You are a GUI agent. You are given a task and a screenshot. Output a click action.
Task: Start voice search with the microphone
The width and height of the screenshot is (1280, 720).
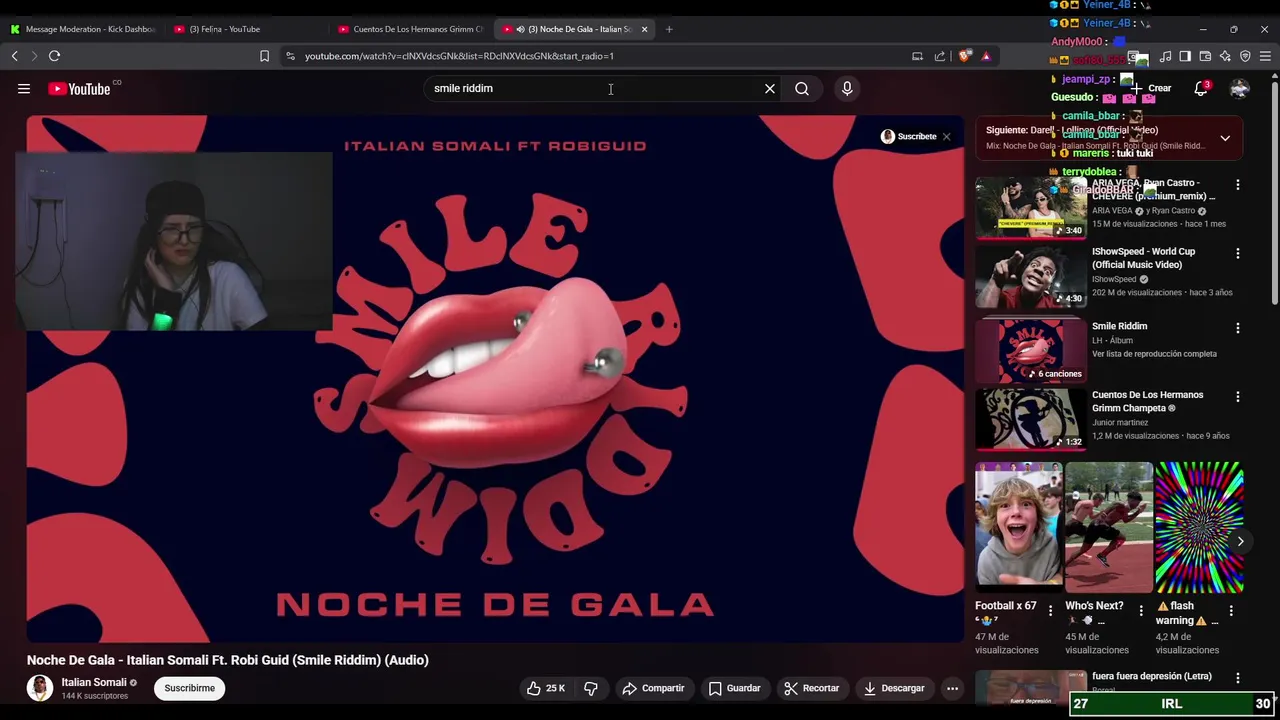coord(847,89)
